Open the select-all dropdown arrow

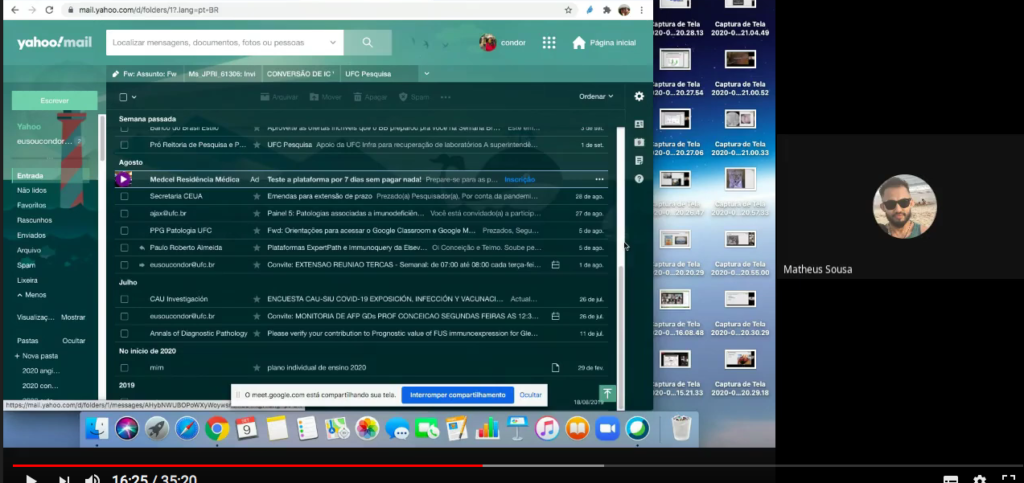[x=134, y=97]
